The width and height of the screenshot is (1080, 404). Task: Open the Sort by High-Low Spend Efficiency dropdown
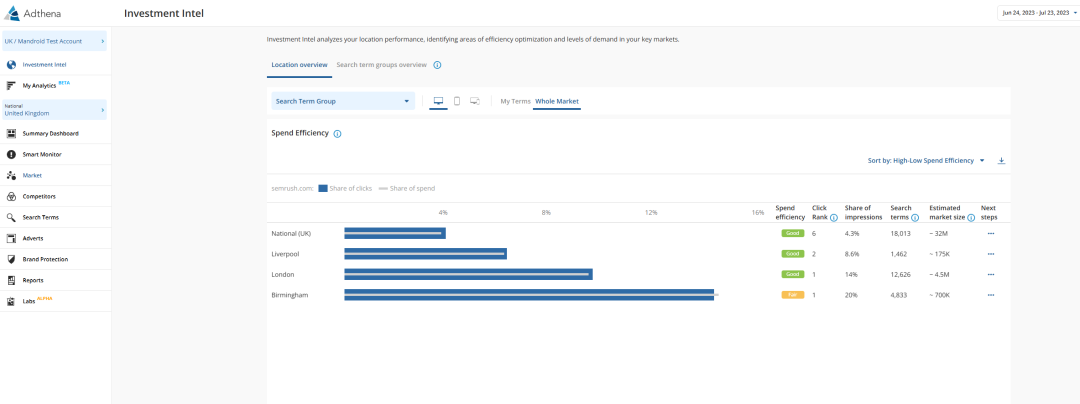[x=926, y=160]
